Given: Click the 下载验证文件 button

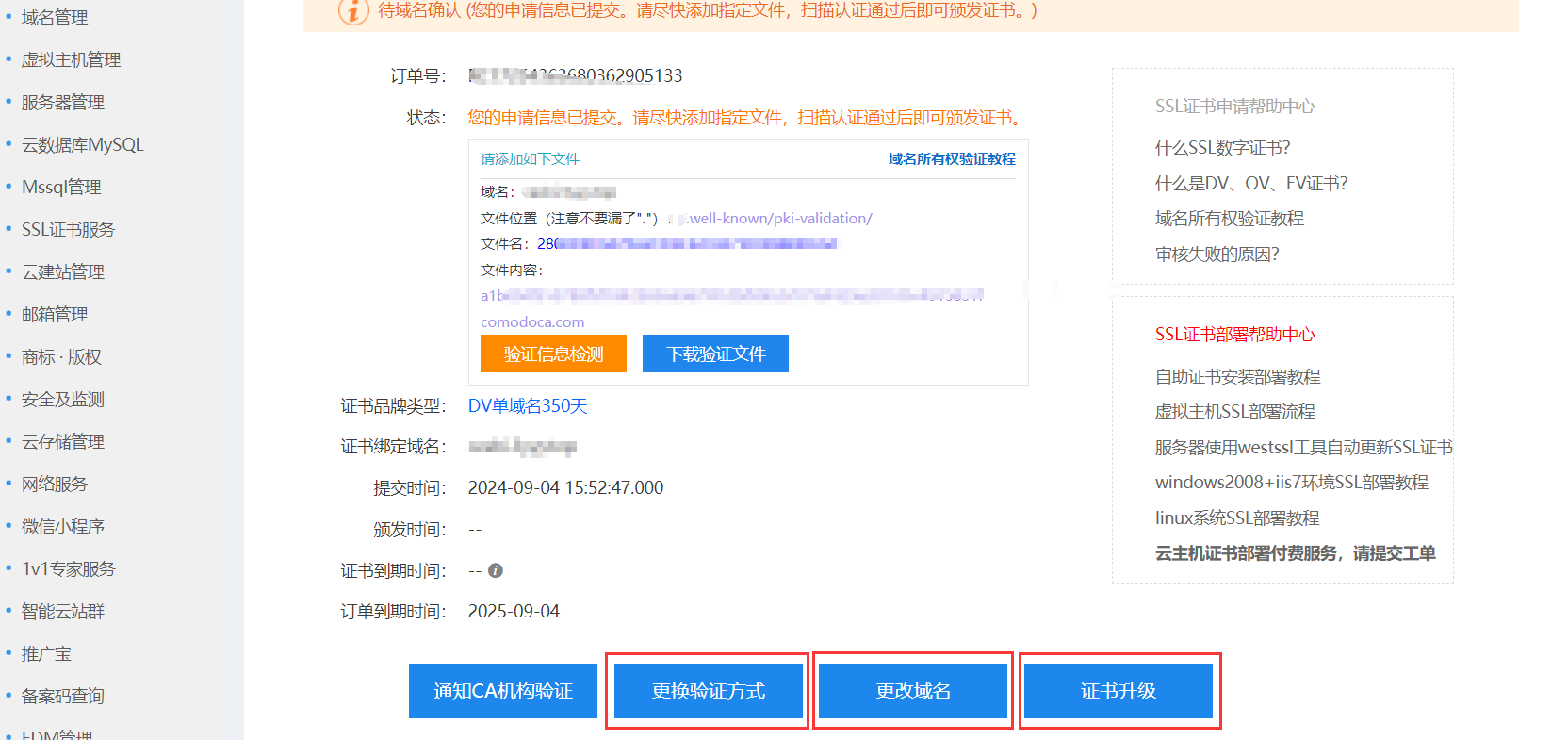Looking at the screenshot, I should [x=715, y=354].
